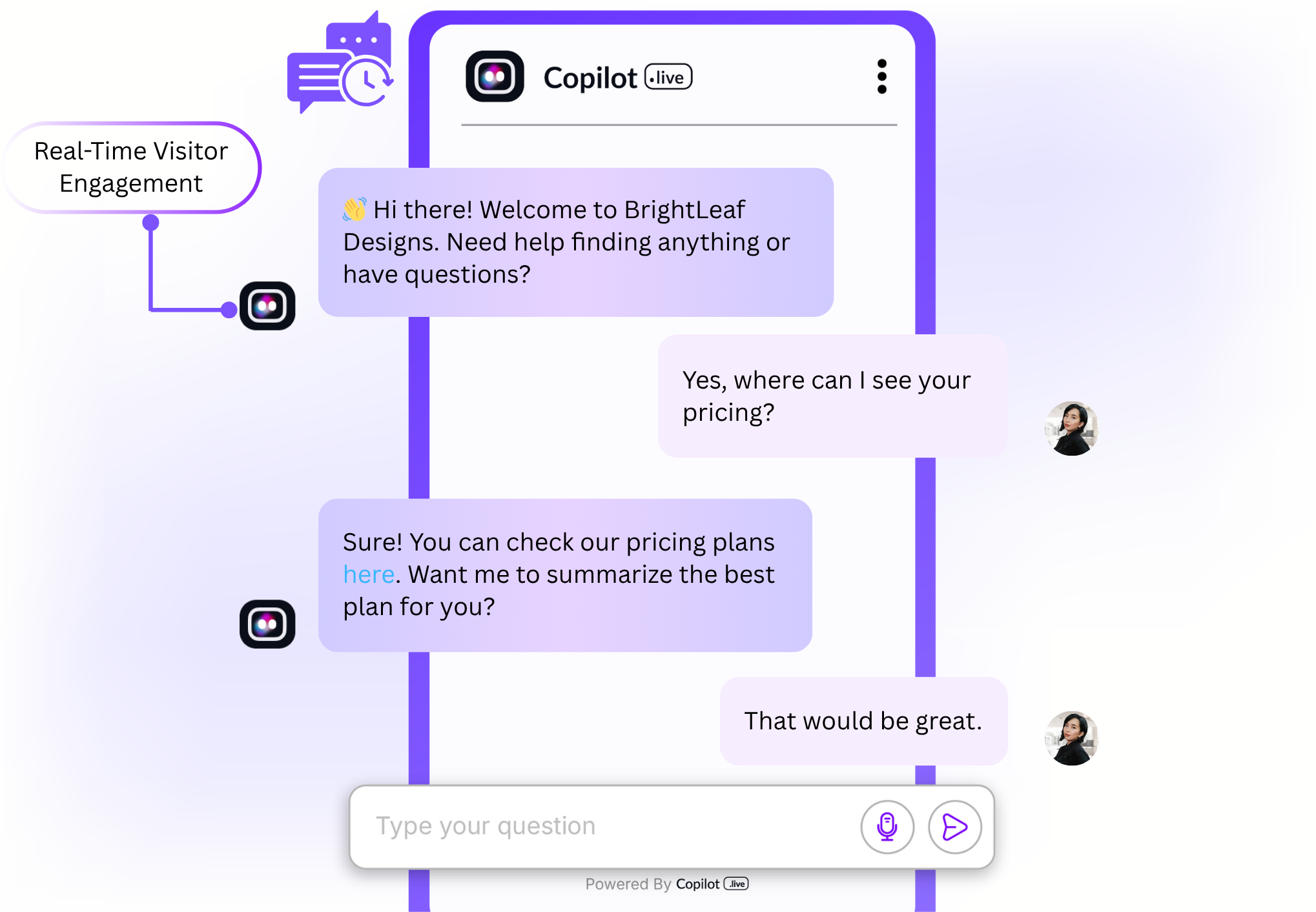Click bot avatar beside welcome message
1316x912 pixels.
coord(267,306)
